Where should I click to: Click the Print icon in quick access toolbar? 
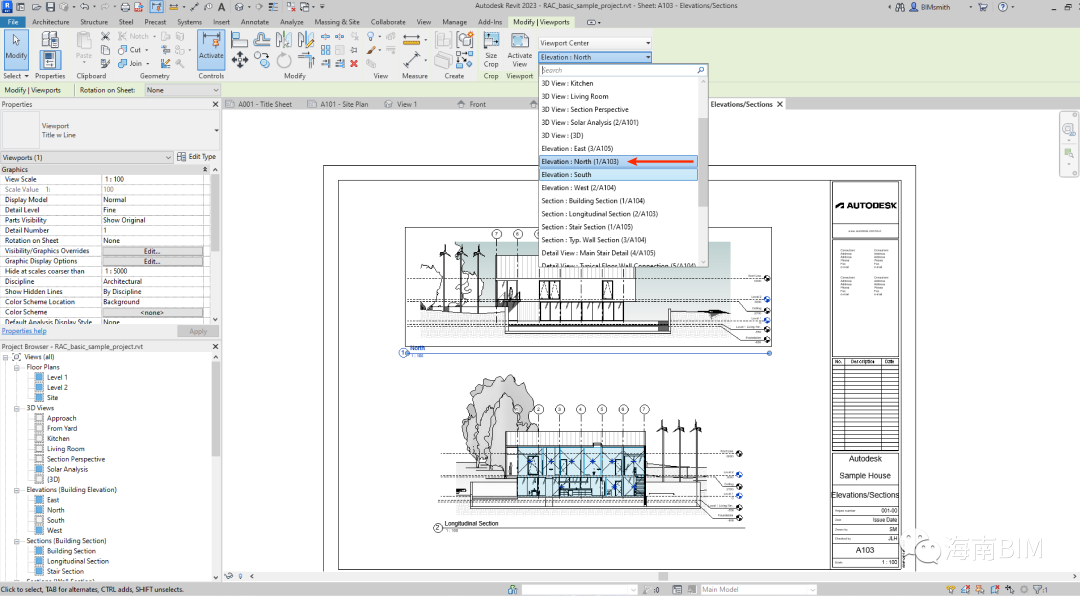[x=125, y=7]
